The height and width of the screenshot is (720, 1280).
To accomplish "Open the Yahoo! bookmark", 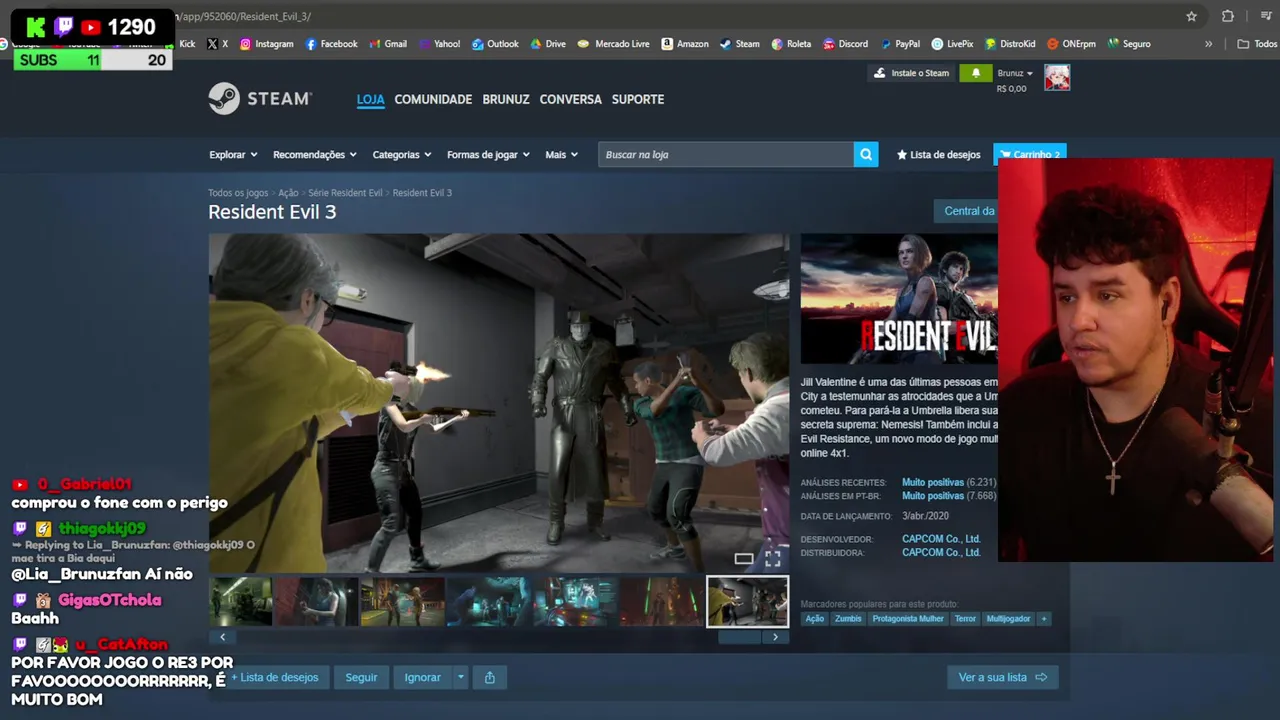I will 439,44.
